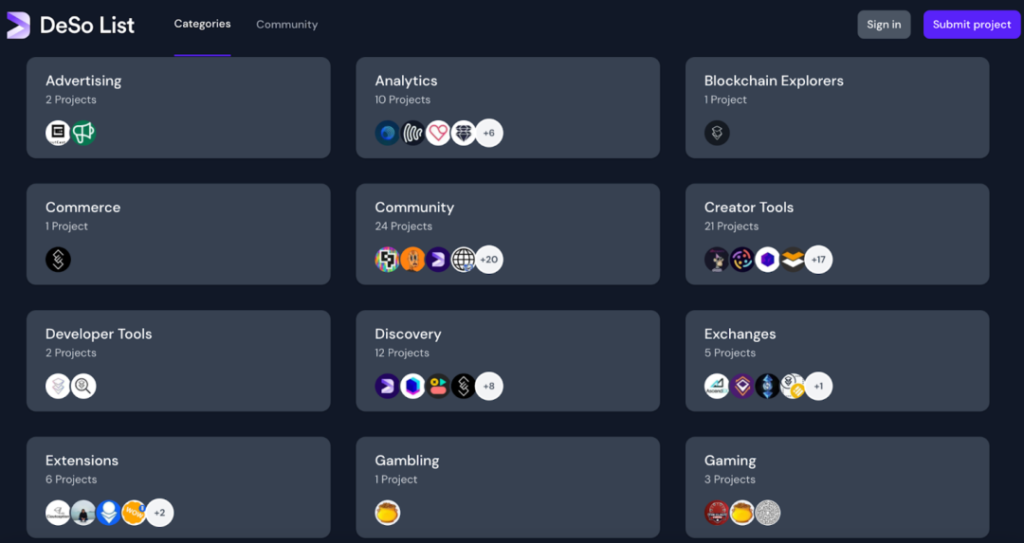This screenshot has width=1024, height=543.
Task: Open the Categories tab
Action: (x=202, y=24)
